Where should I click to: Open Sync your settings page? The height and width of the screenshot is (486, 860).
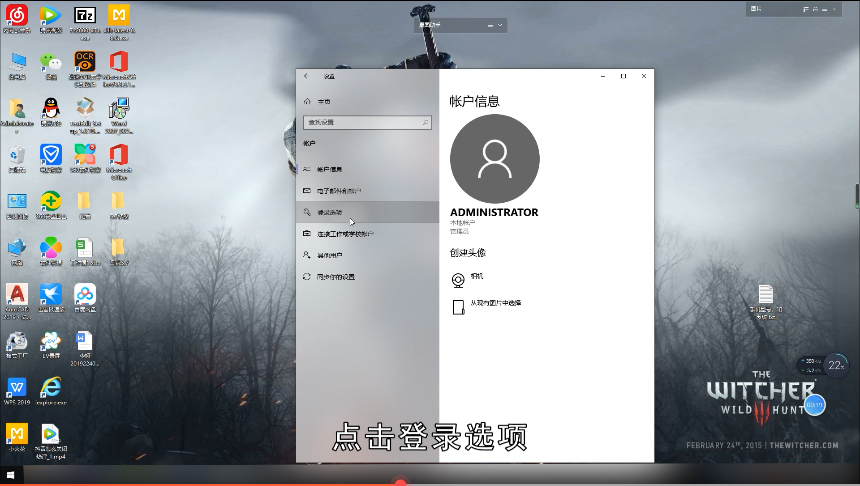point(367,276)
